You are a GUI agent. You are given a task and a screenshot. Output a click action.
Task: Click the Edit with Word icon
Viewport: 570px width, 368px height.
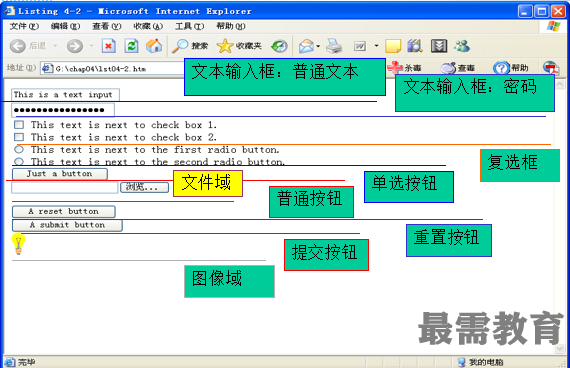[360, 46]
